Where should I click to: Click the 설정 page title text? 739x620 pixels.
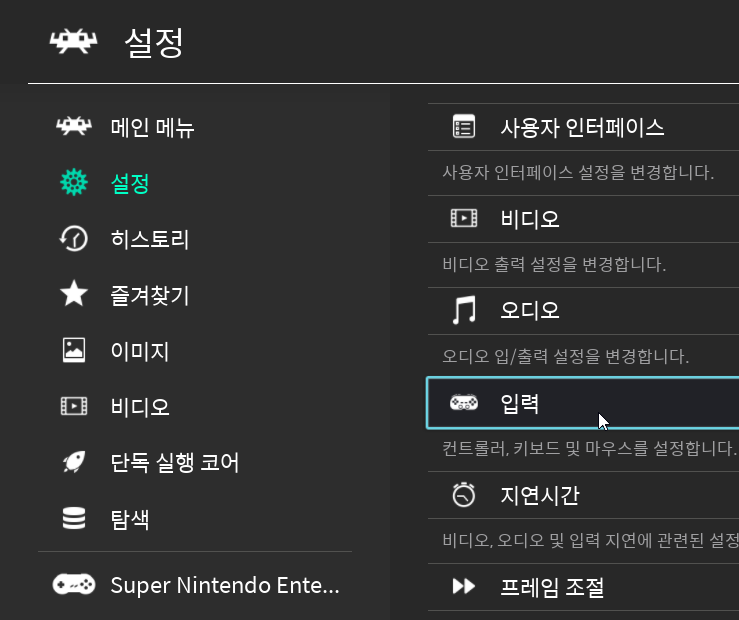click(x=154, y=42)
